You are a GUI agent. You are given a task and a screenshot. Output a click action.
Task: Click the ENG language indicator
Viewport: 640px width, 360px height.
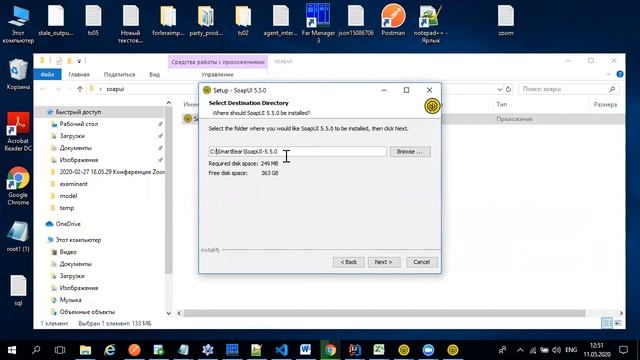(x=571, y=350)
